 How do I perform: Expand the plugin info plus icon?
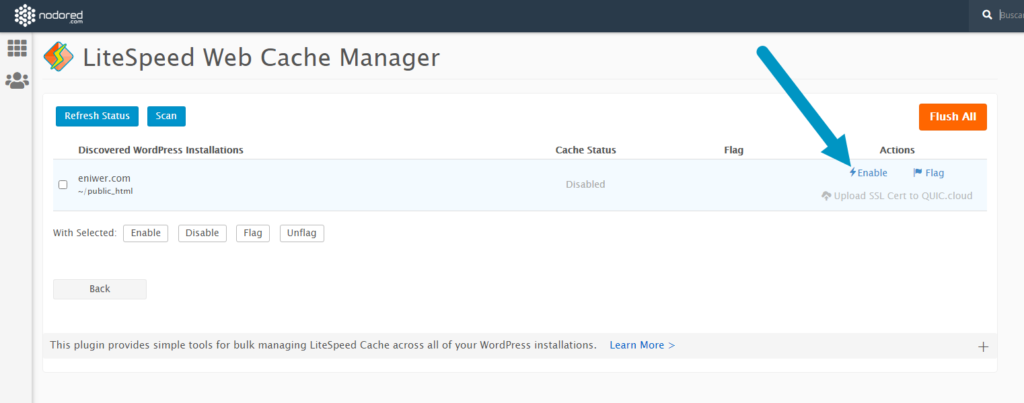983,347
